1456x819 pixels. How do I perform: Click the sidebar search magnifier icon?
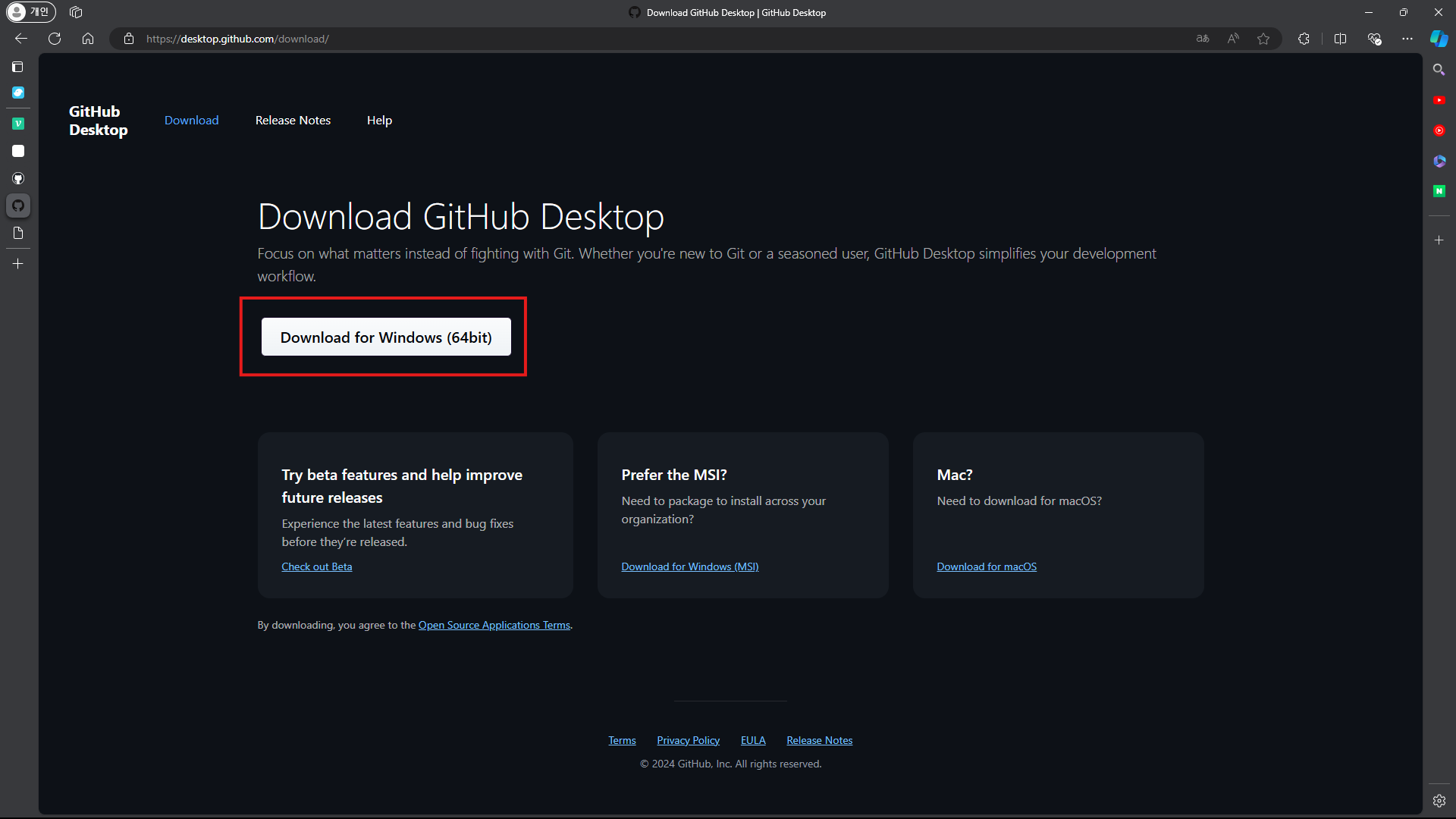[x=1439, y=70]
